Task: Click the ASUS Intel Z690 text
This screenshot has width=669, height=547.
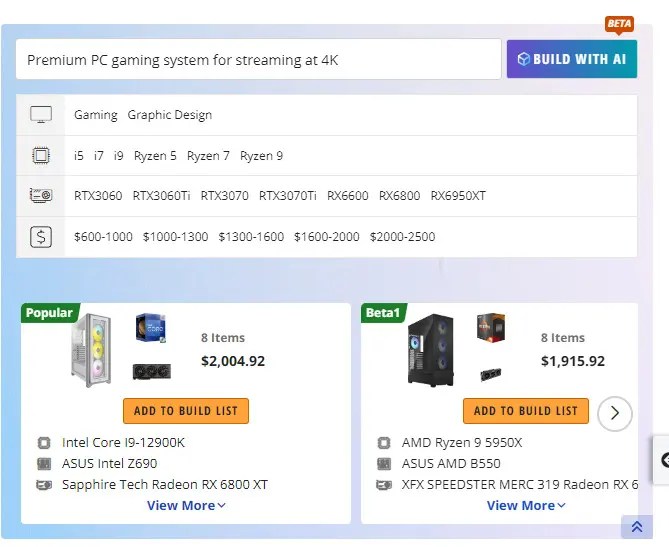Action: (x=110, y=464)
